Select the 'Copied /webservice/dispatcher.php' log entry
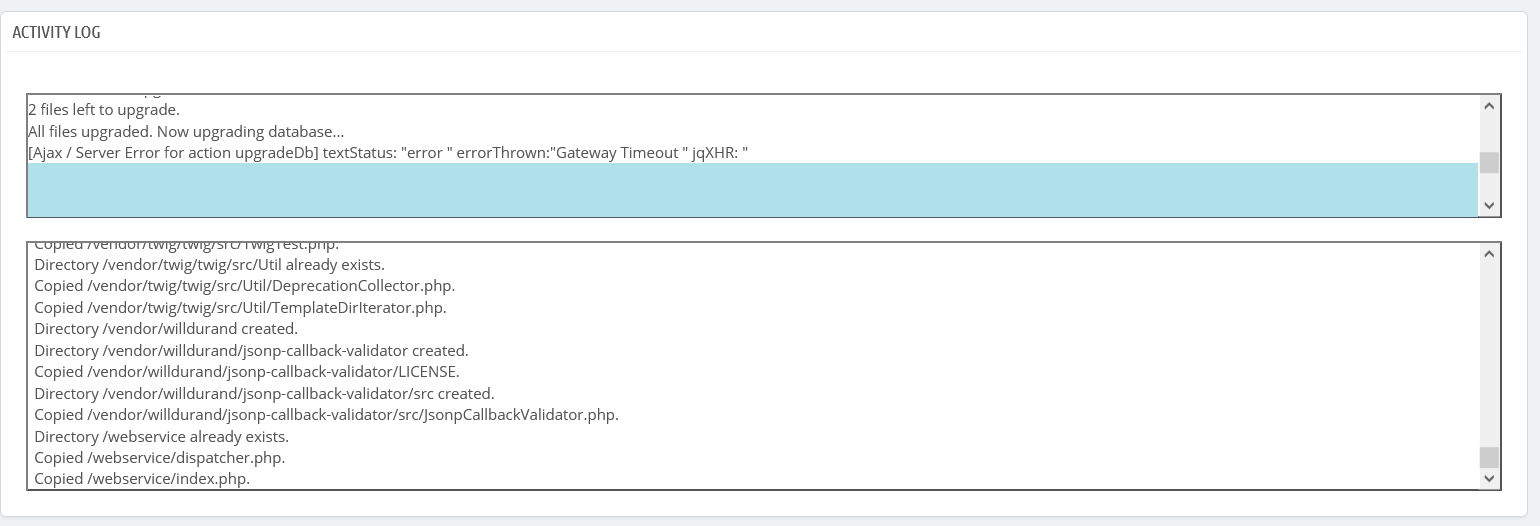This screenshot has height=526, width=1540. click(159, 458)
